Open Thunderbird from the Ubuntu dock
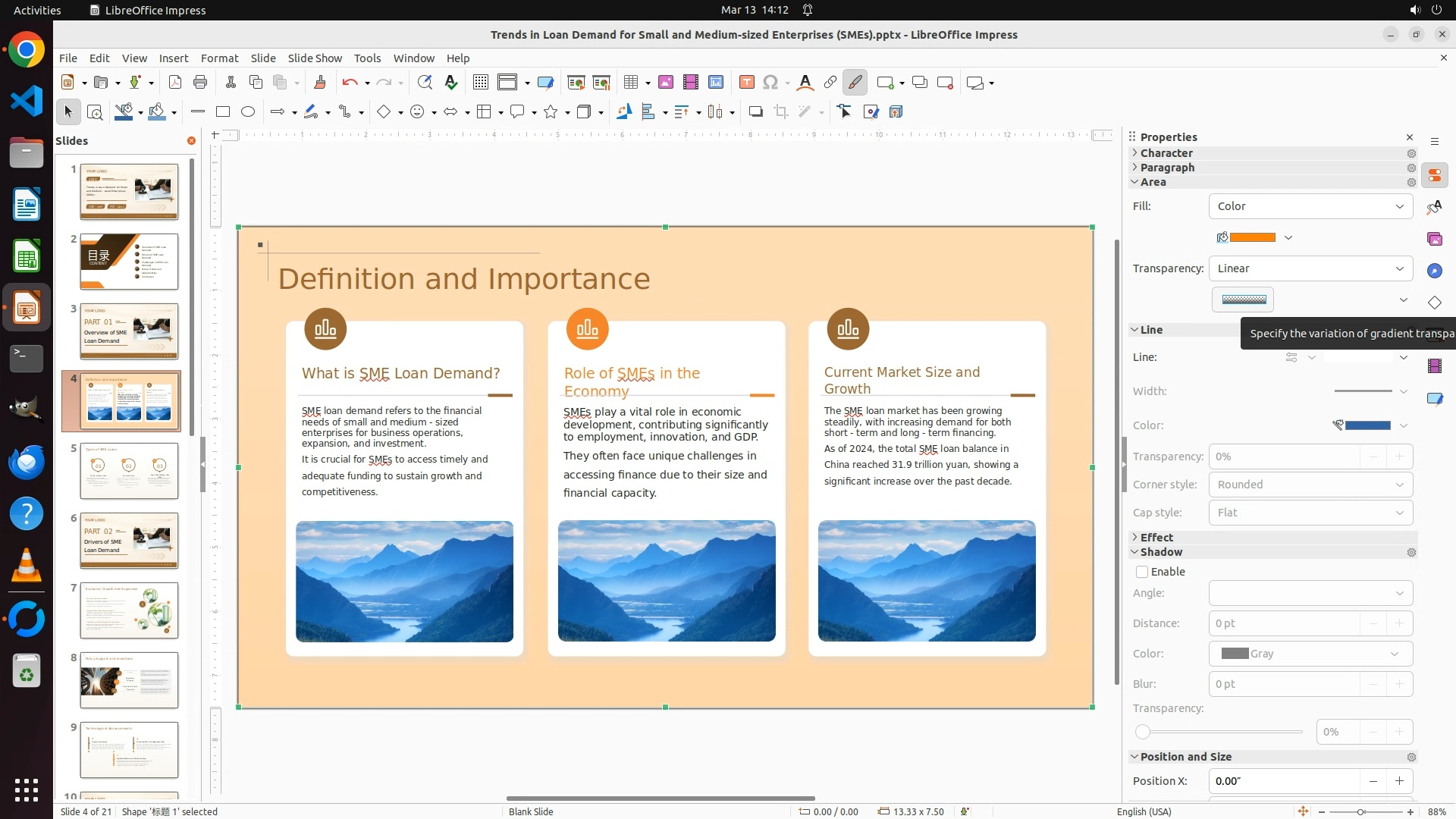The image size is (1456, 819). click(x=27, y=462)
